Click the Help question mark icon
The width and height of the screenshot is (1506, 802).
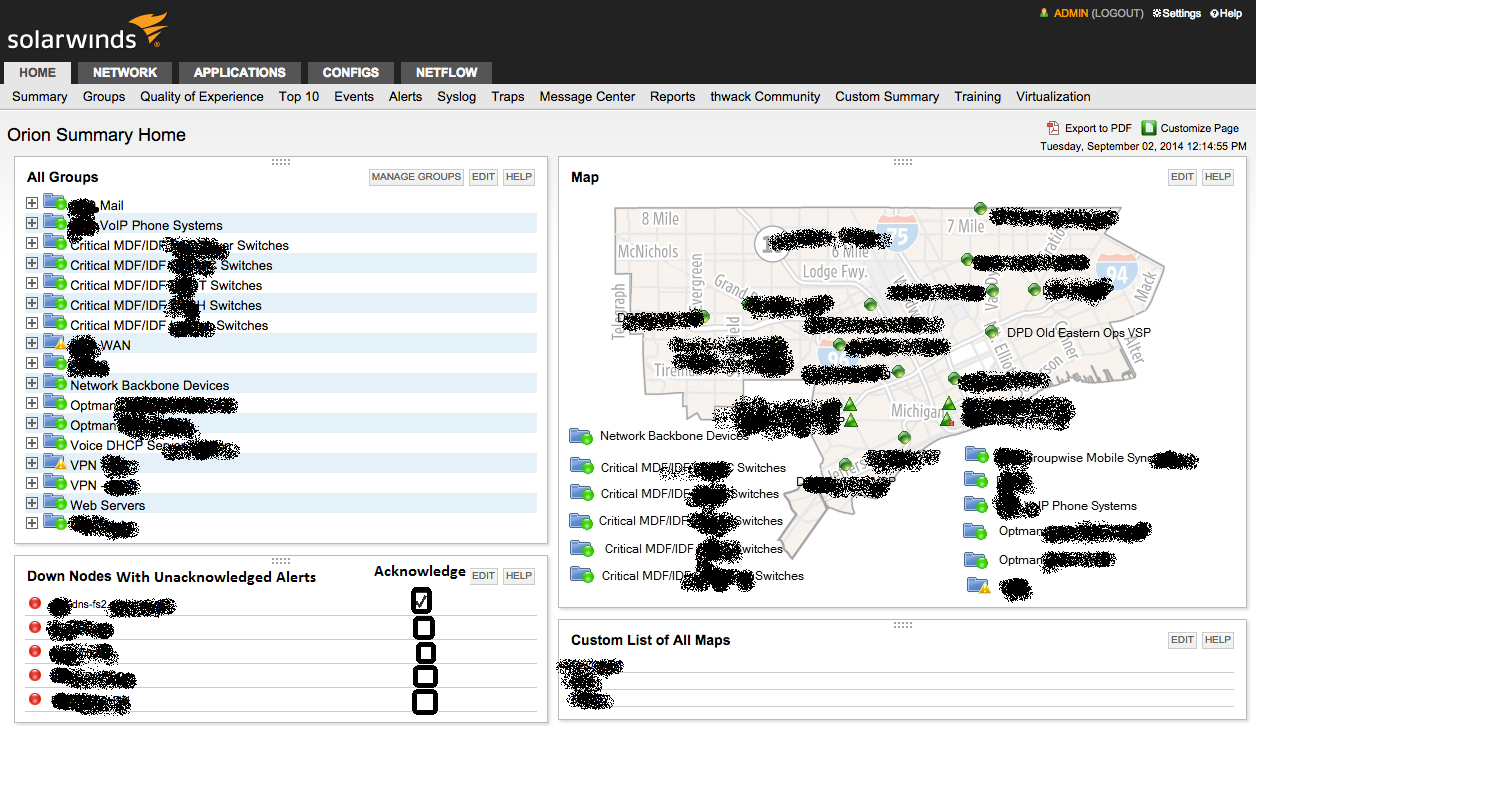tap(1214, 14)
